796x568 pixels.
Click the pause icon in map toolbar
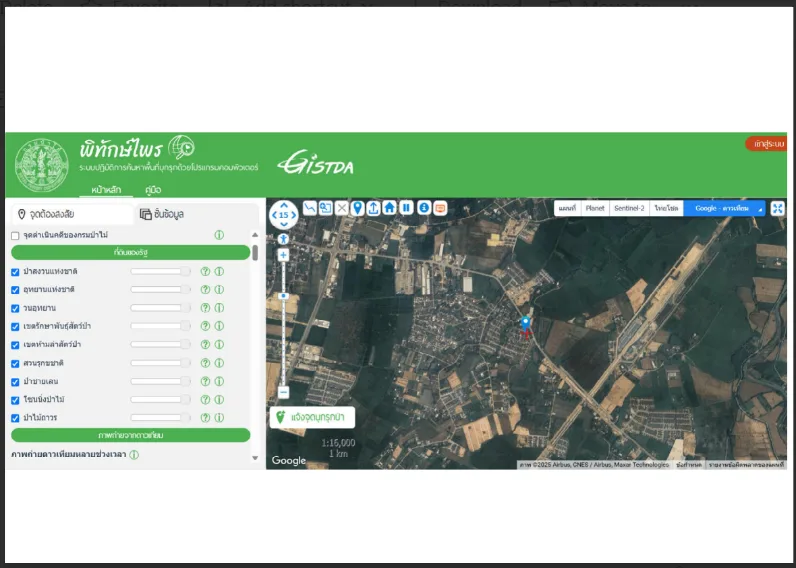406,208
